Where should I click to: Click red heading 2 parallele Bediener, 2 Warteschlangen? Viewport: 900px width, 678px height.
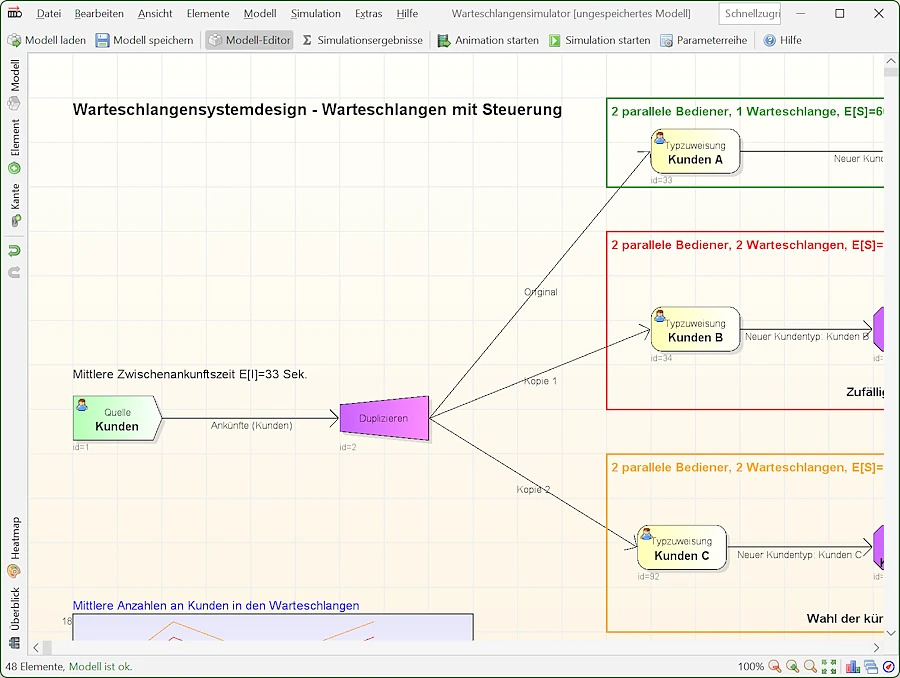point(747,245)
